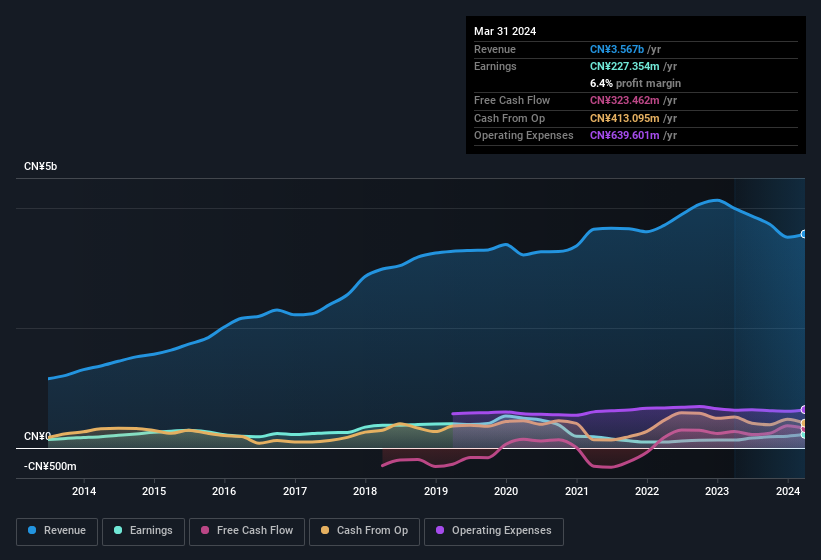821x560 pixels.
Task: Click the Cash From Op legend button
Action: (363, 531)
